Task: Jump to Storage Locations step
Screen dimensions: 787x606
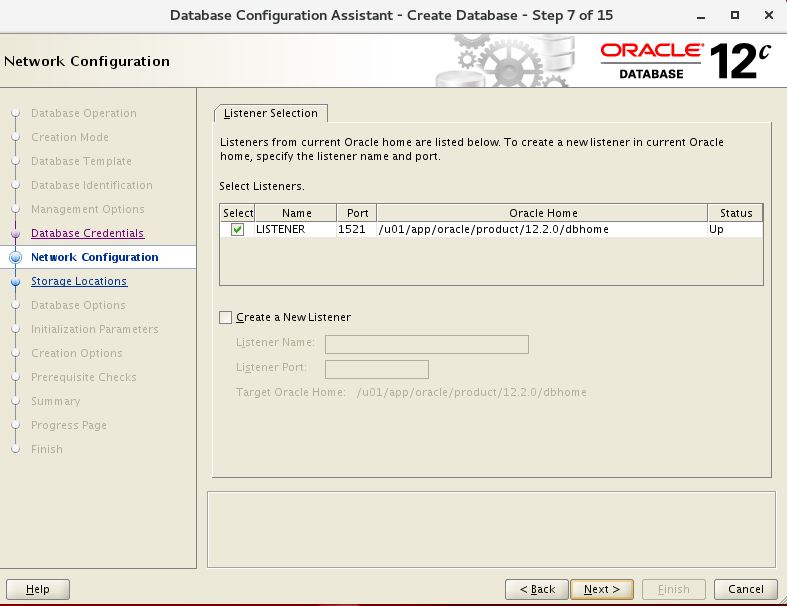Action: pyautogui.click(x=79, y=281)
